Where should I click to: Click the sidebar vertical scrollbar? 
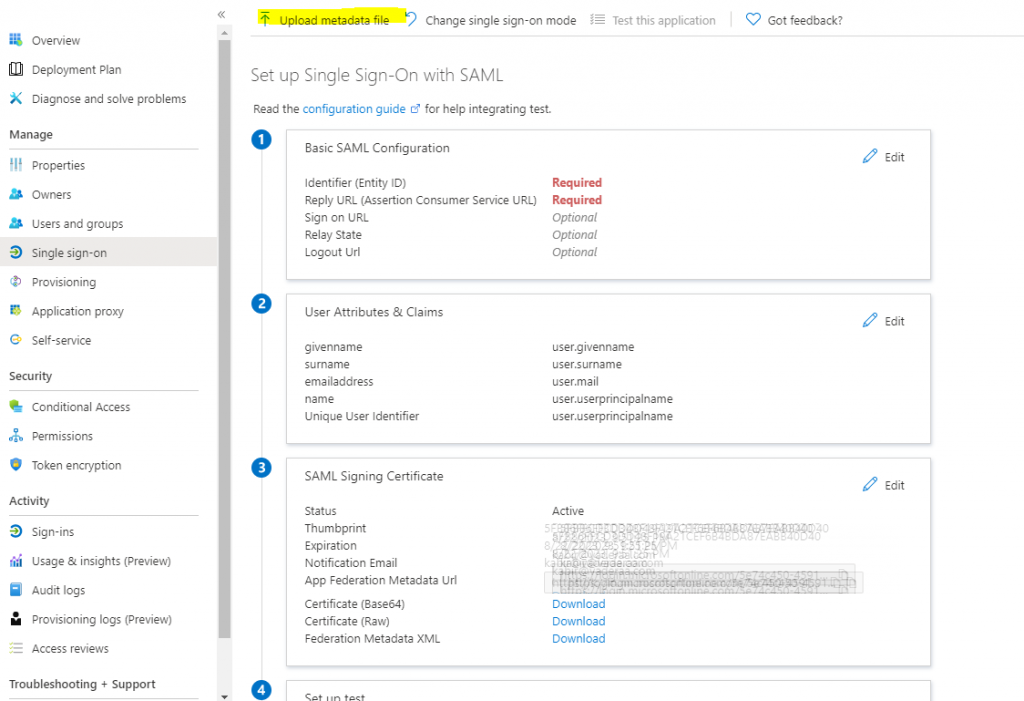pyautogui.click(x=224, y=340)
